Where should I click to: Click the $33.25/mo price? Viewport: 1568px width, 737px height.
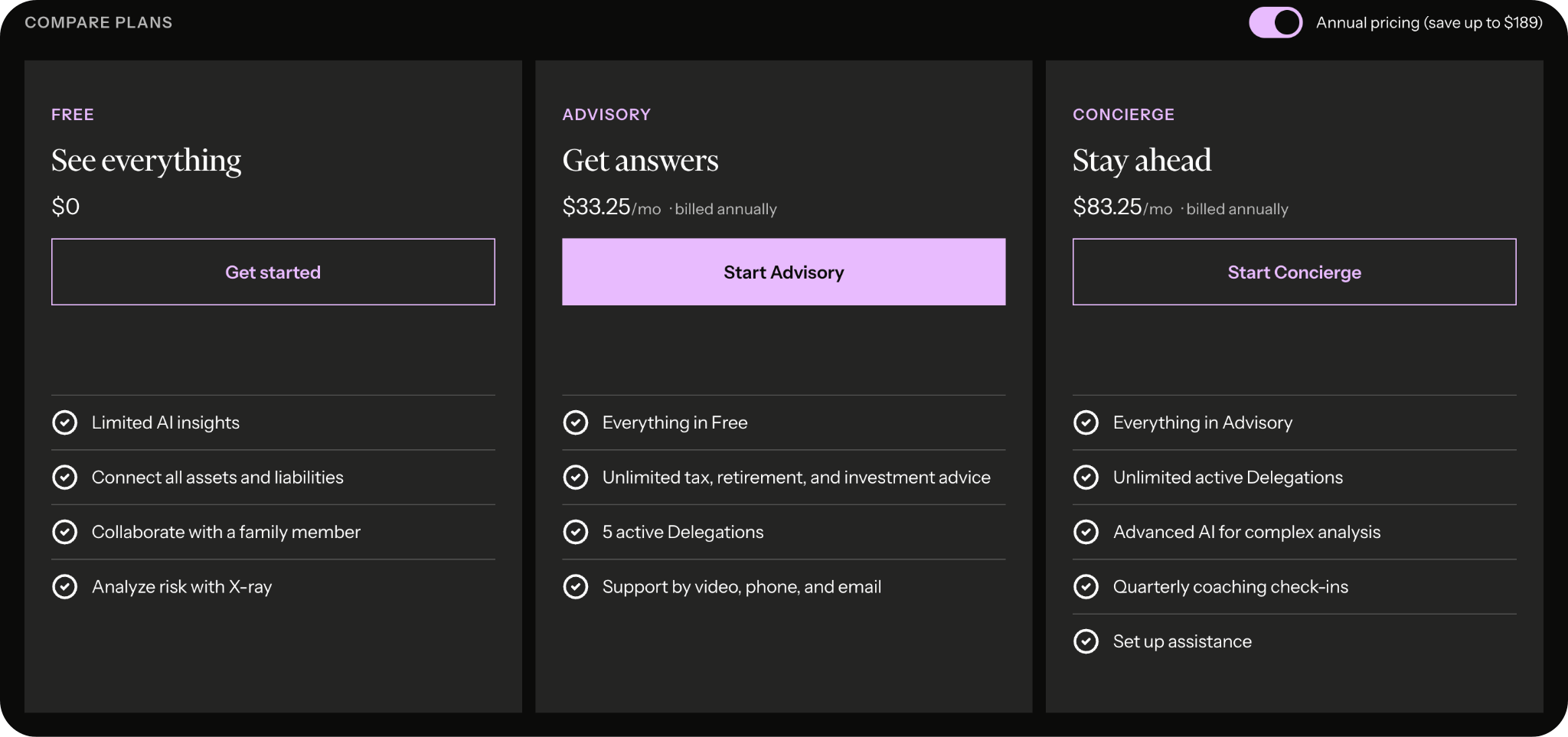pyautogui.click(x=611, y=207)
